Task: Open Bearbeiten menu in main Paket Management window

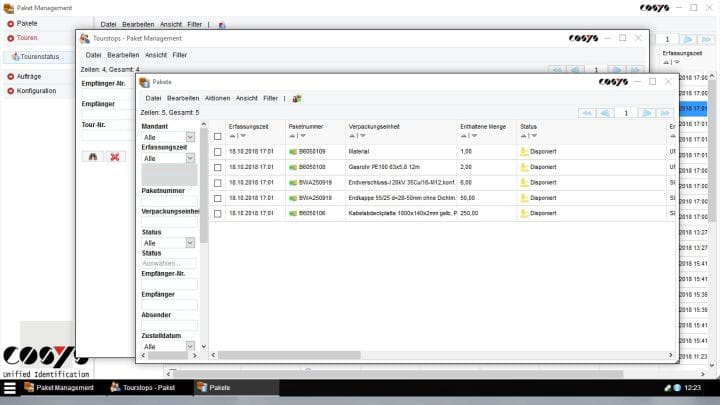Action: (138, 25)
